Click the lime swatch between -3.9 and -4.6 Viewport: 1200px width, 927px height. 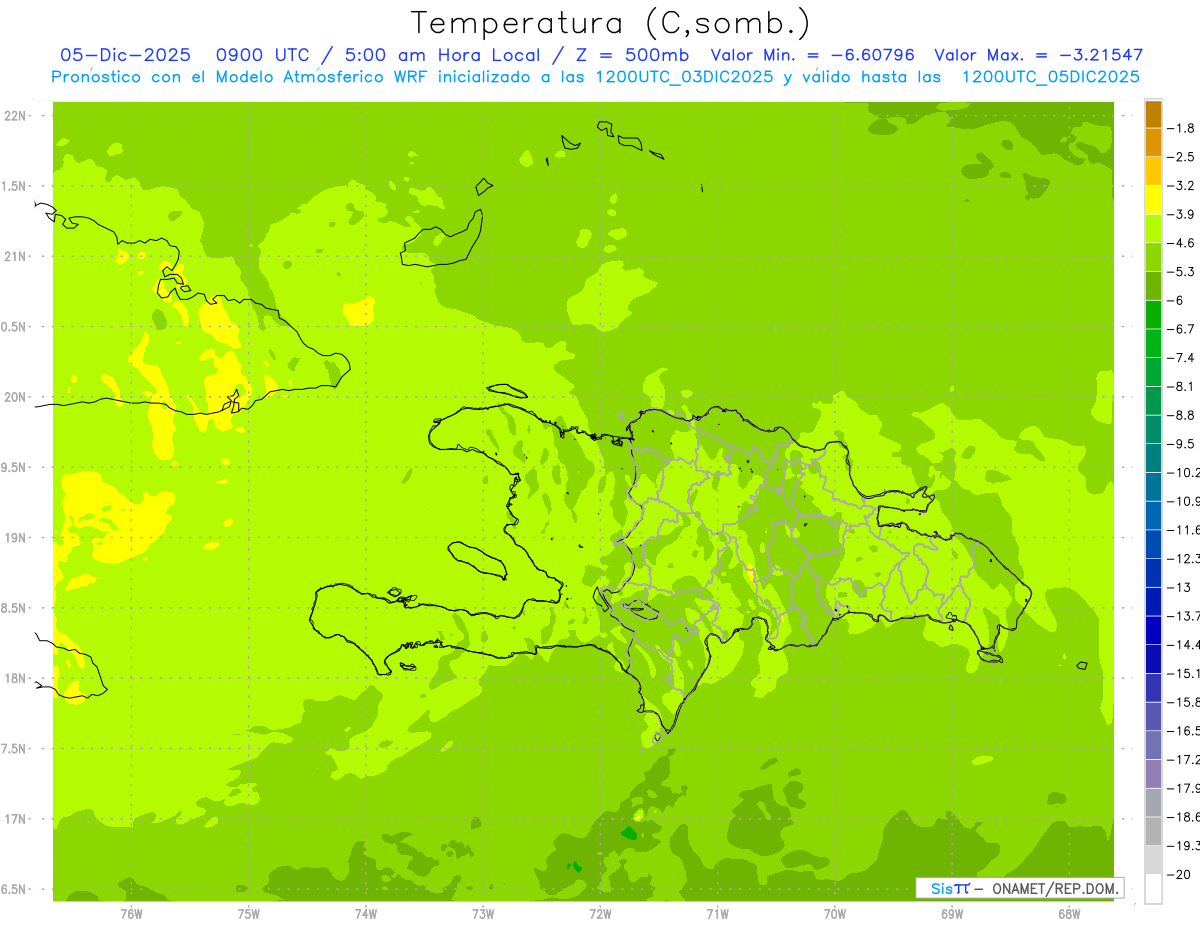(1153, 228)
